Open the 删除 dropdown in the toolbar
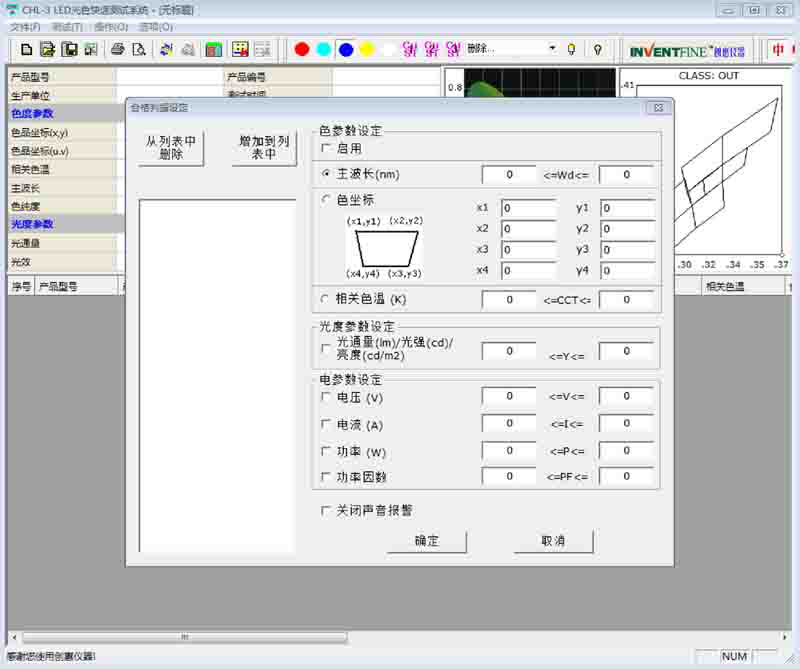 (x=552, y=49)
